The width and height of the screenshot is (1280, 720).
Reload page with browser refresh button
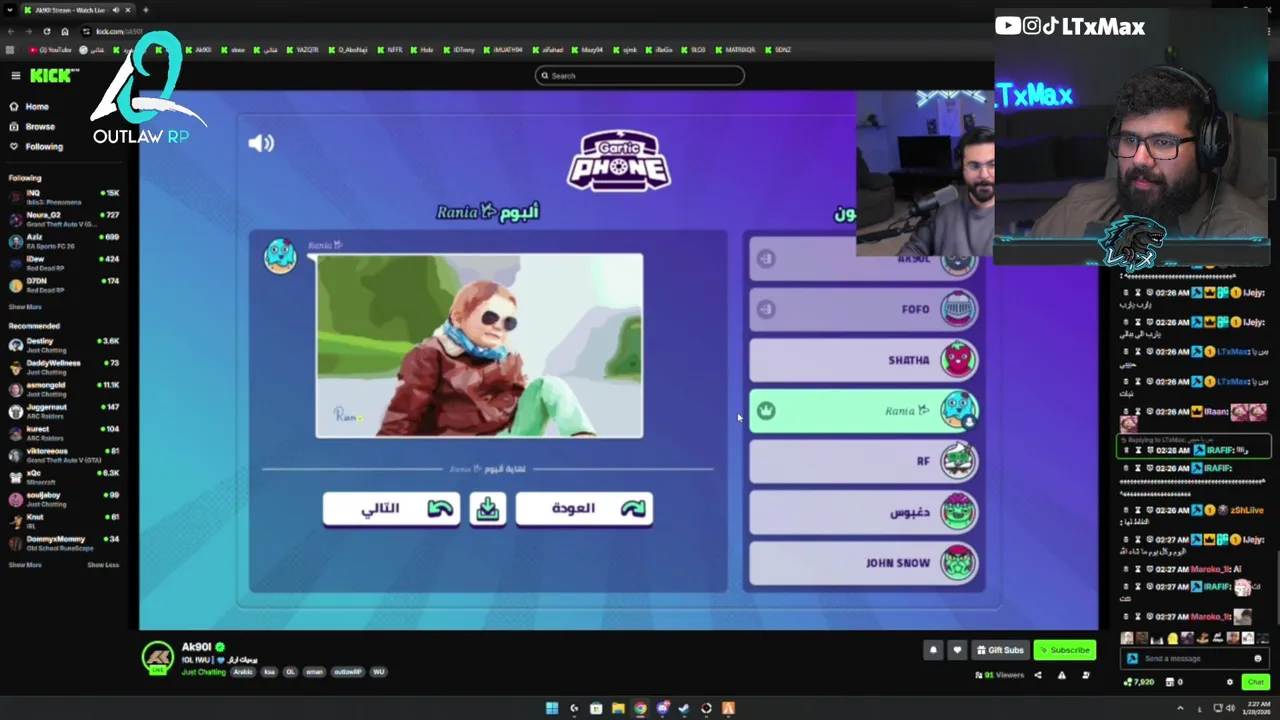[47, 31]
